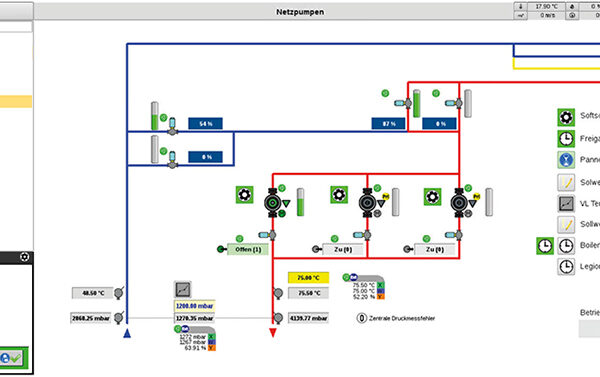Click the valve next to the 54 % label
The width and height of the screenshot is (600, 377).
173,127
